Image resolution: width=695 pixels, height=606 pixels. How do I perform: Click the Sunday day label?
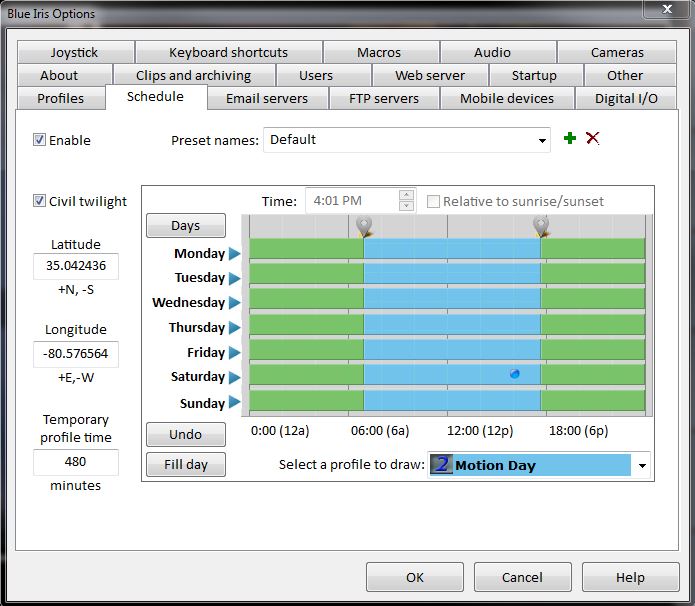[x=202, y=403]
